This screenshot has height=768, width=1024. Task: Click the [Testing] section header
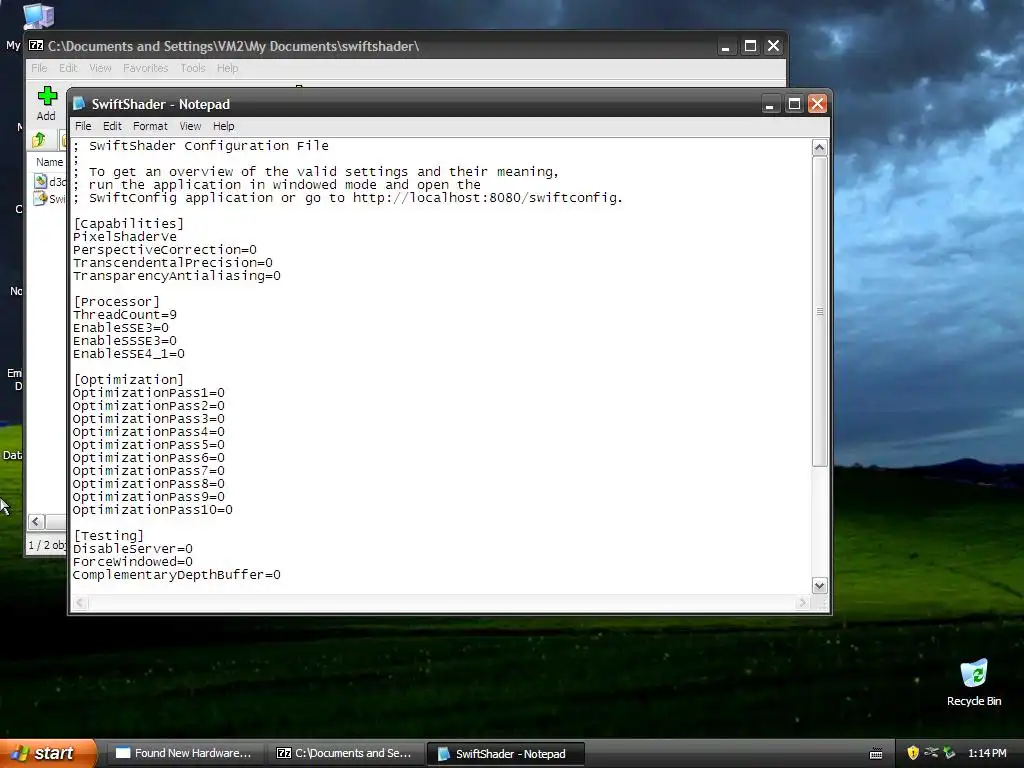pos(108,536)
